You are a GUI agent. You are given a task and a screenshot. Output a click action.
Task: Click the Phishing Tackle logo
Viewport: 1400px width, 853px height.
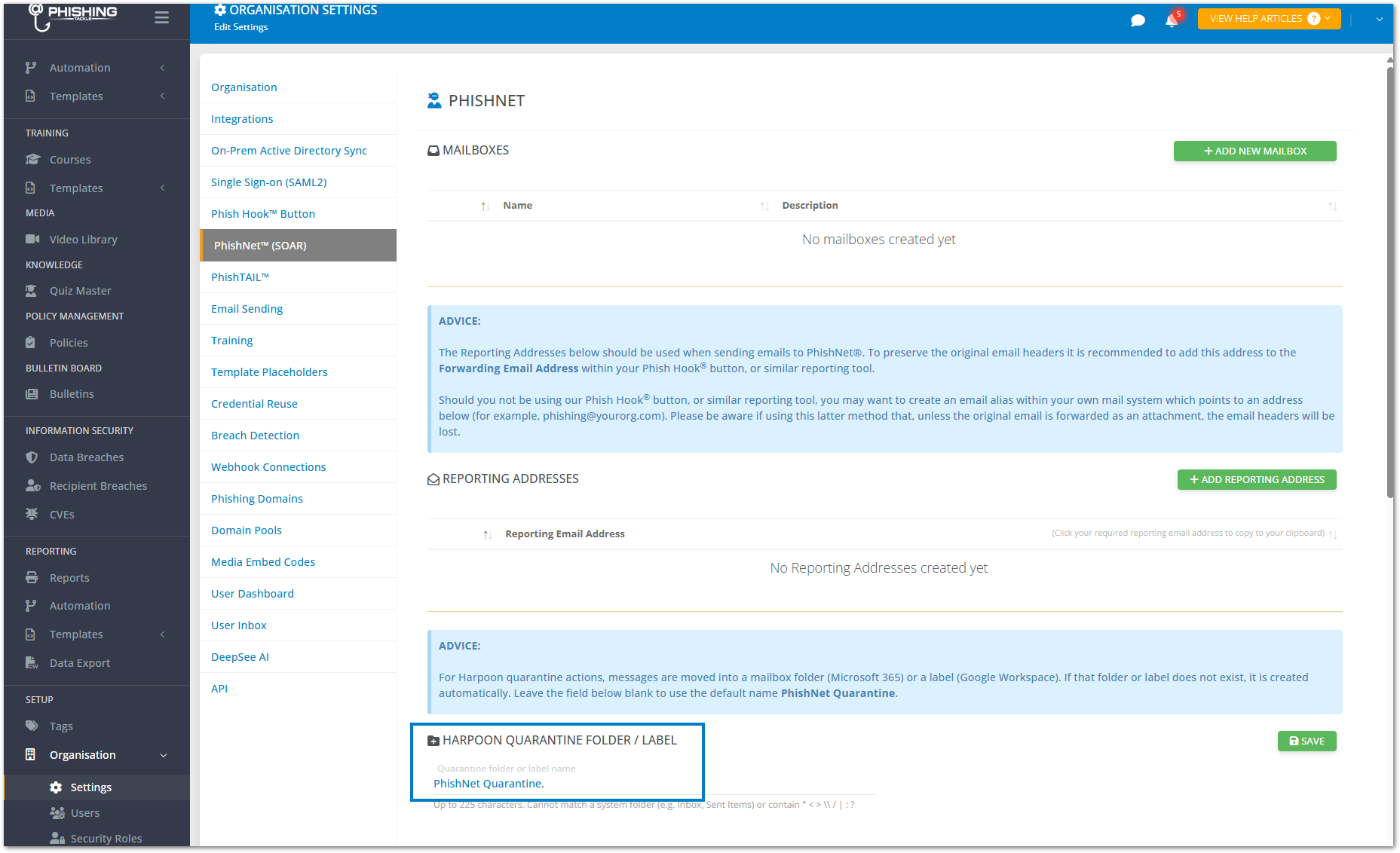click(73, 17)
